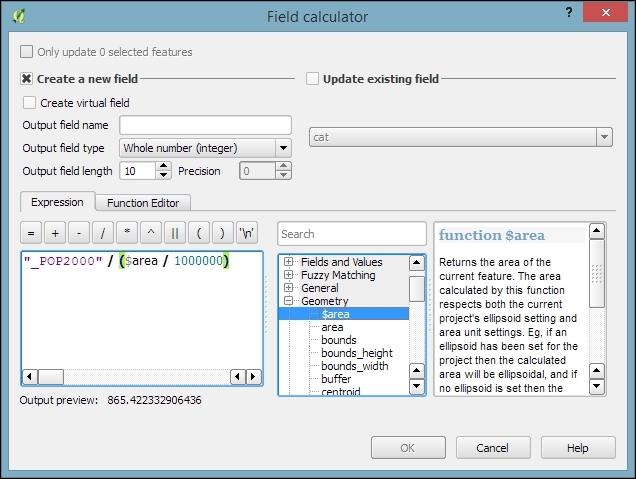The image size is (636, 479).
Task: Uncheck Create a new field
Action: [x=27, y=79]
